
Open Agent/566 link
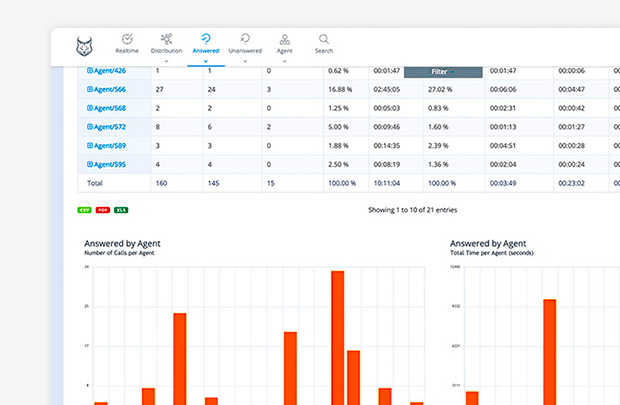click(110, 89)
